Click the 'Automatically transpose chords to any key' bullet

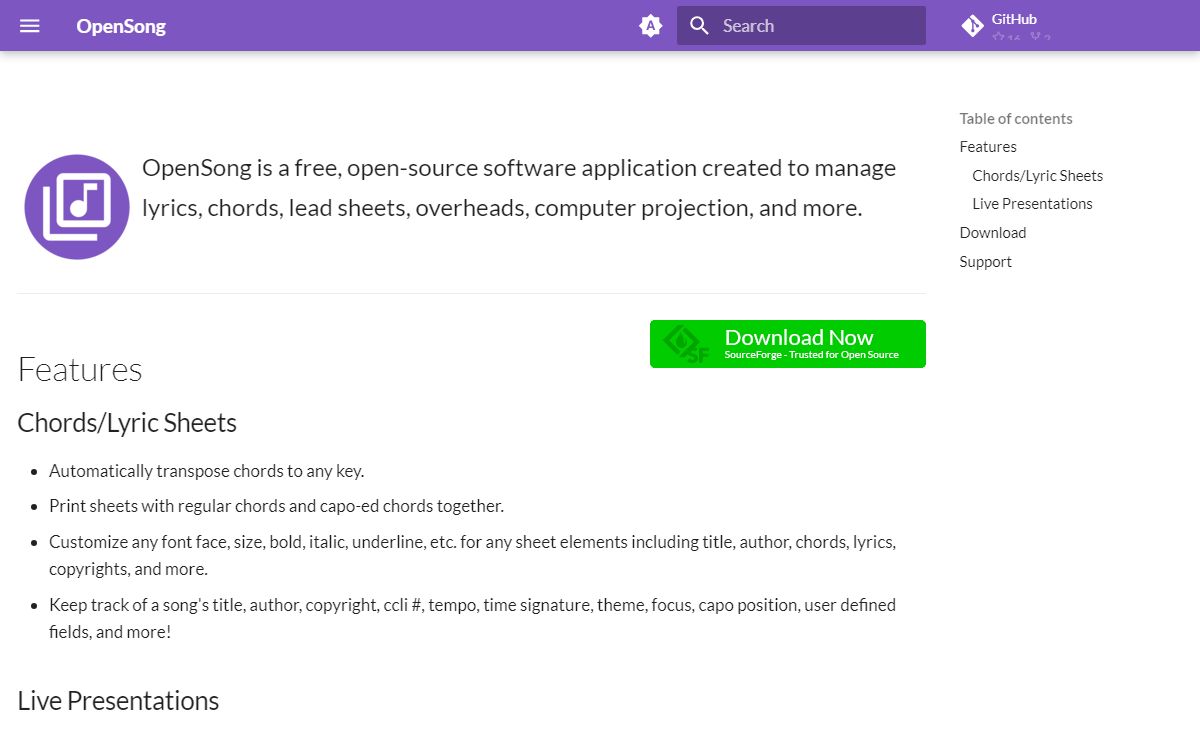point(206,471)
